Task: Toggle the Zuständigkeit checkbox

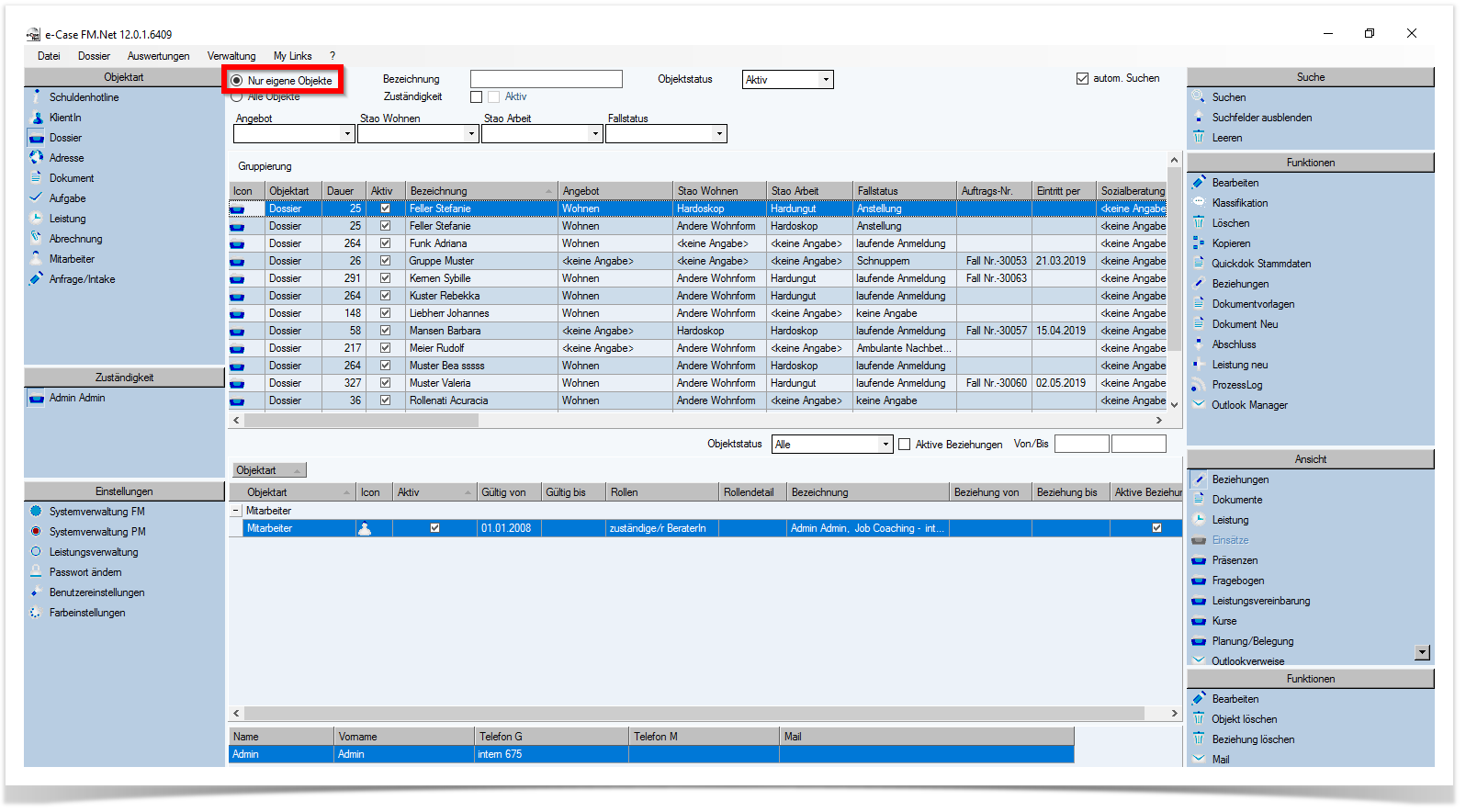Action: [x=476, y=96]
